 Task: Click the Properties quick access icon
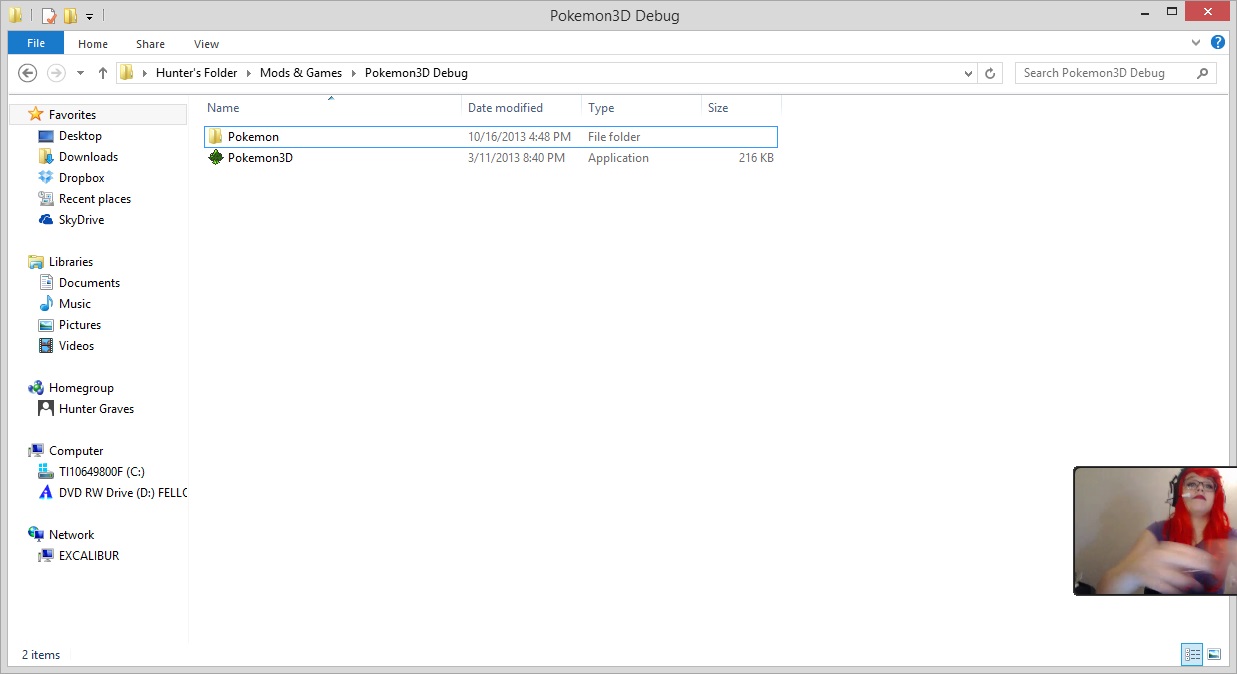pyautogui.click(x=49, y=16)
